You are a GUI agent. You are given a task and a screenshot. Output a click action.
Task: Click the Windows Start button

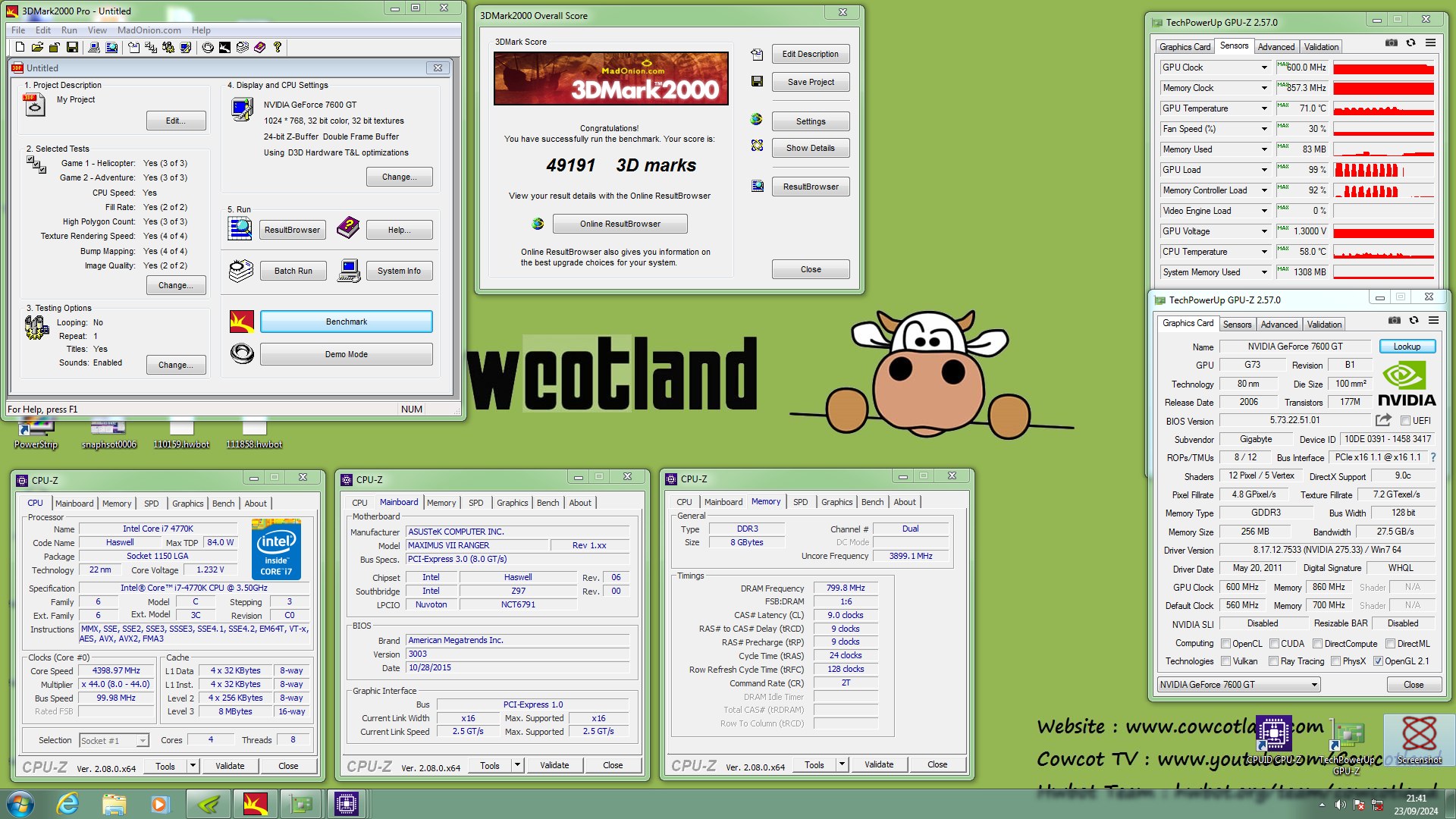coord(20,804)
